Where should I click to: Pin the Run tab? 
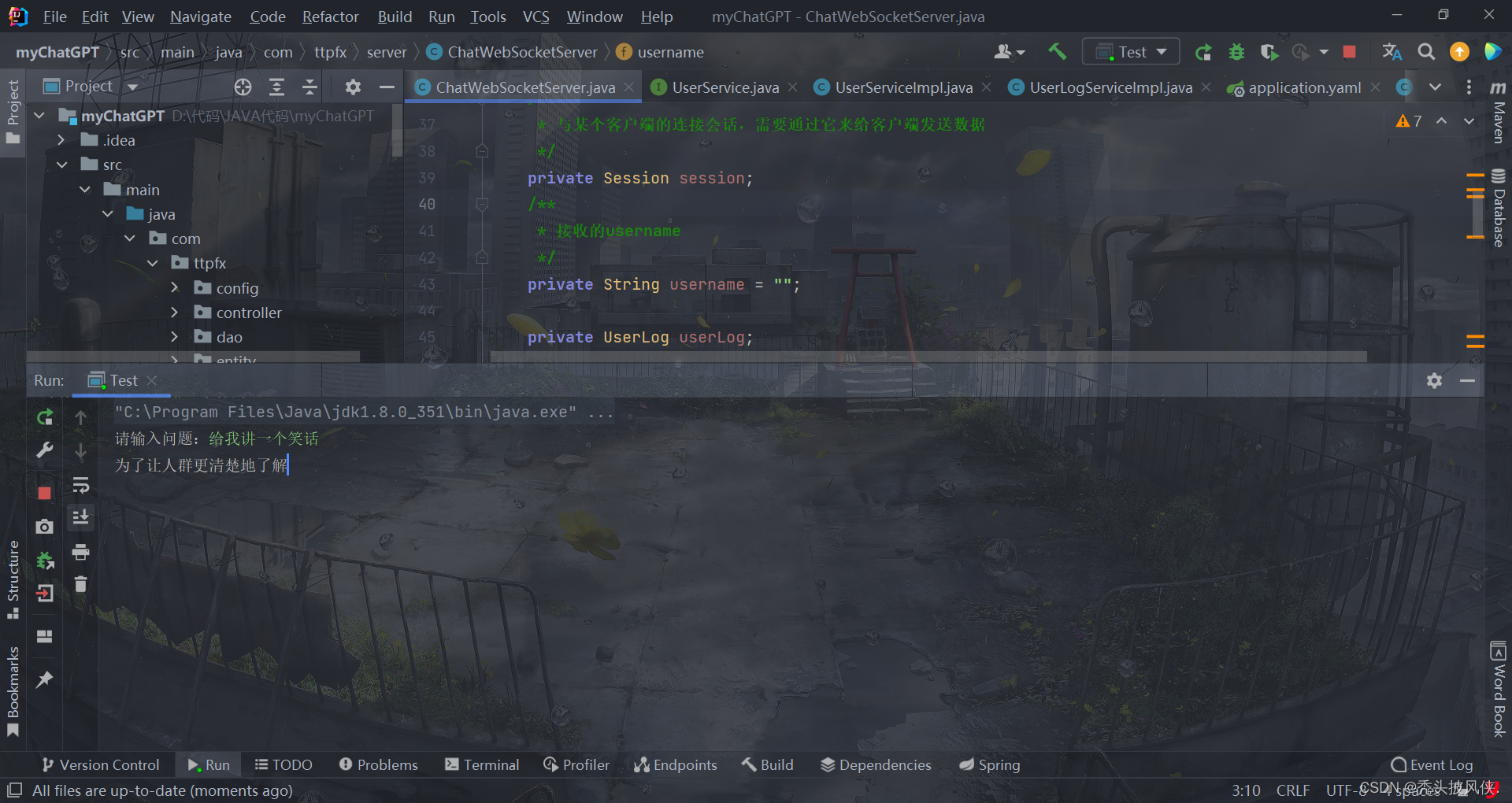(x=45, y=679)
